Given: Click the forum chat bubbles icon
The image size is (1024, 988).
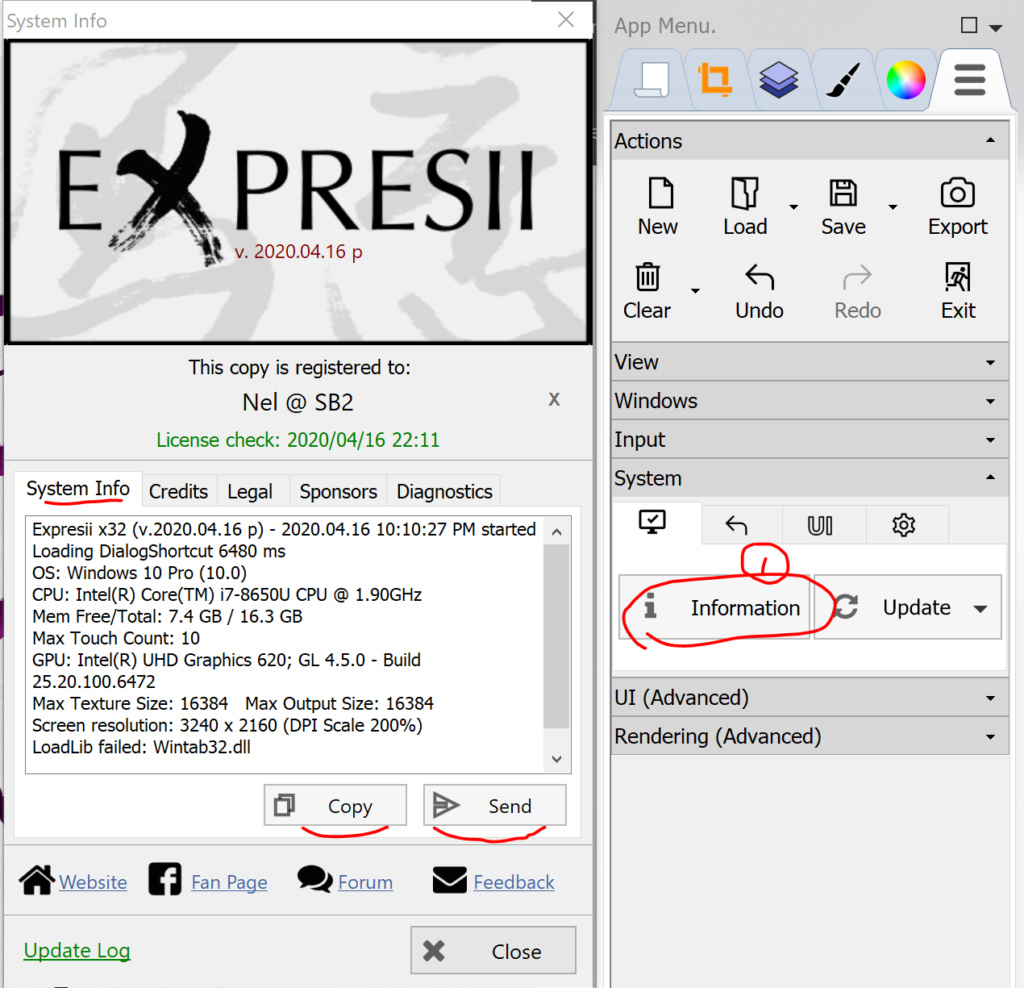Looking at the screenshot, I should tap(315, 879).
